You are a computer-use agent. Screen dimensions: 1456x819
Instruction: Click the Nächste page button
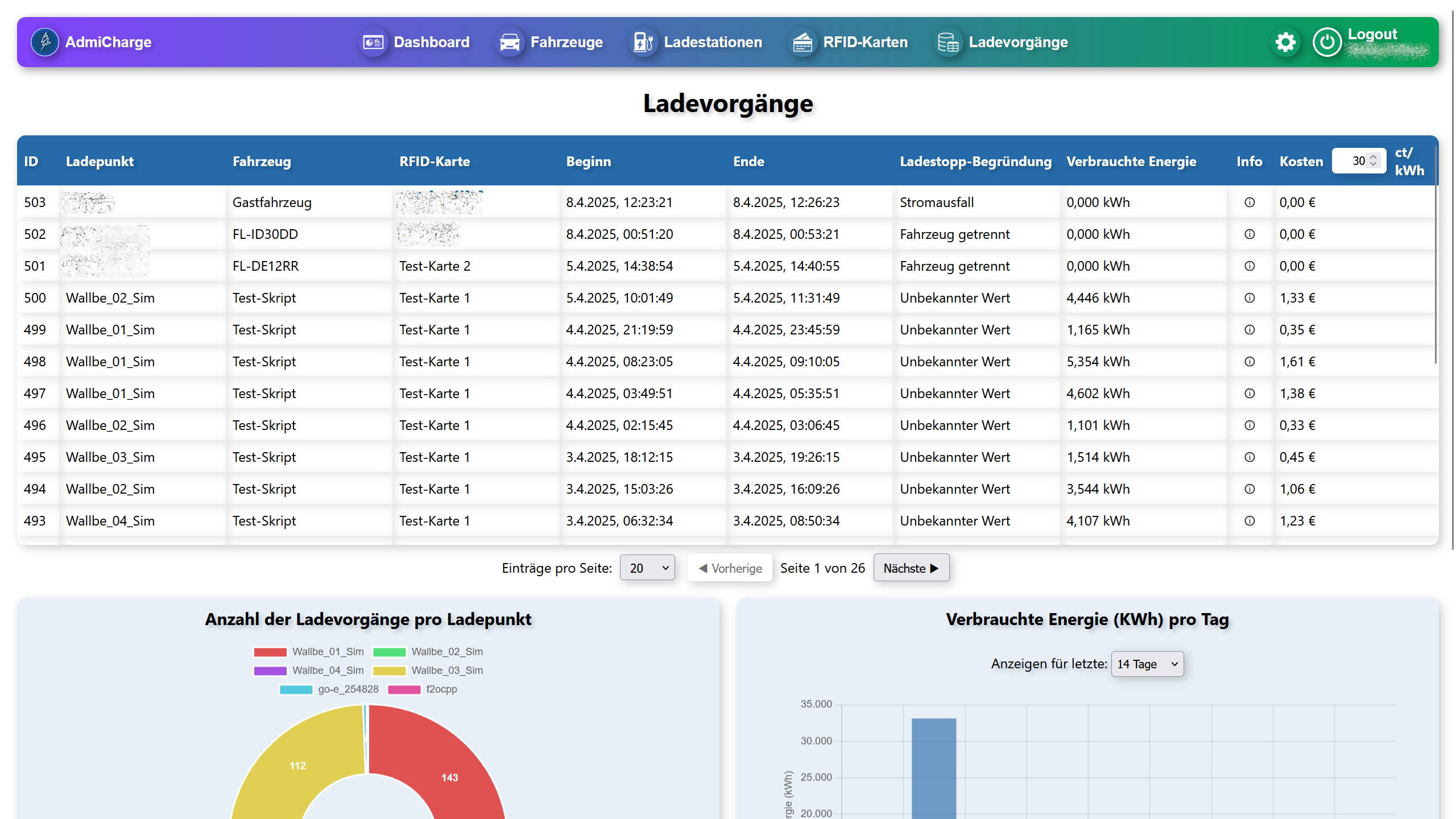pos(911,568)
